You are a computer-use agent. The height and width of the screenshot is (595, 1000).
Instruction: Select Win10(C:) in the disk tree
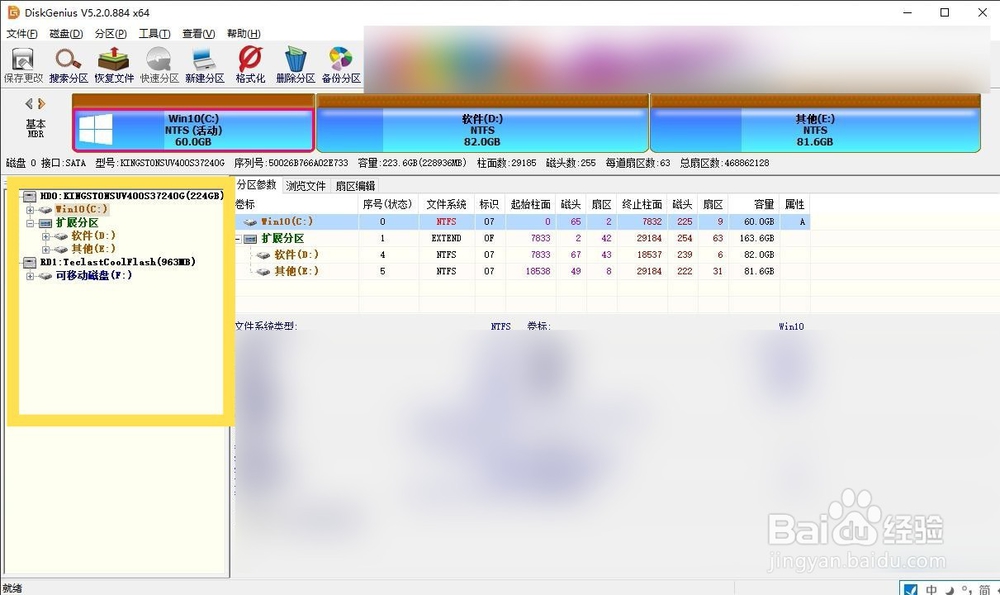(x=82, y=209)
